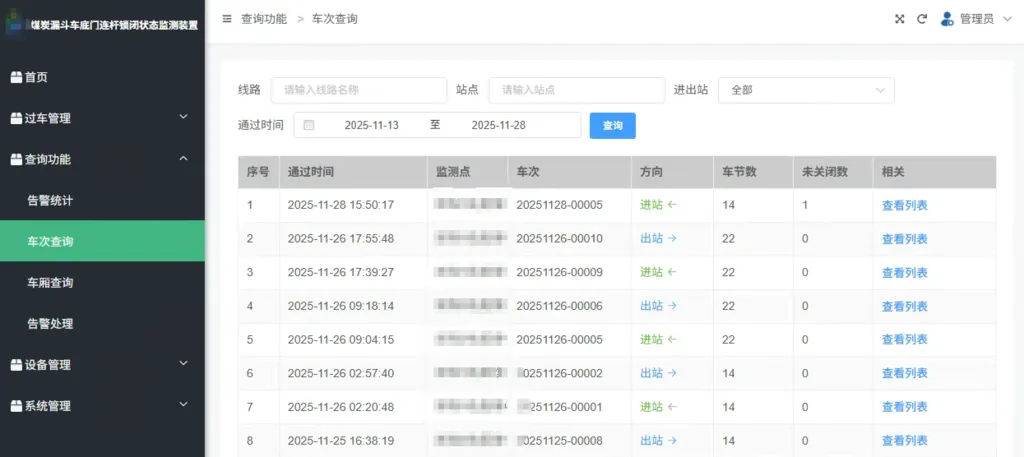
Task: Click the 线路 name input field
Action: (358, 90)
